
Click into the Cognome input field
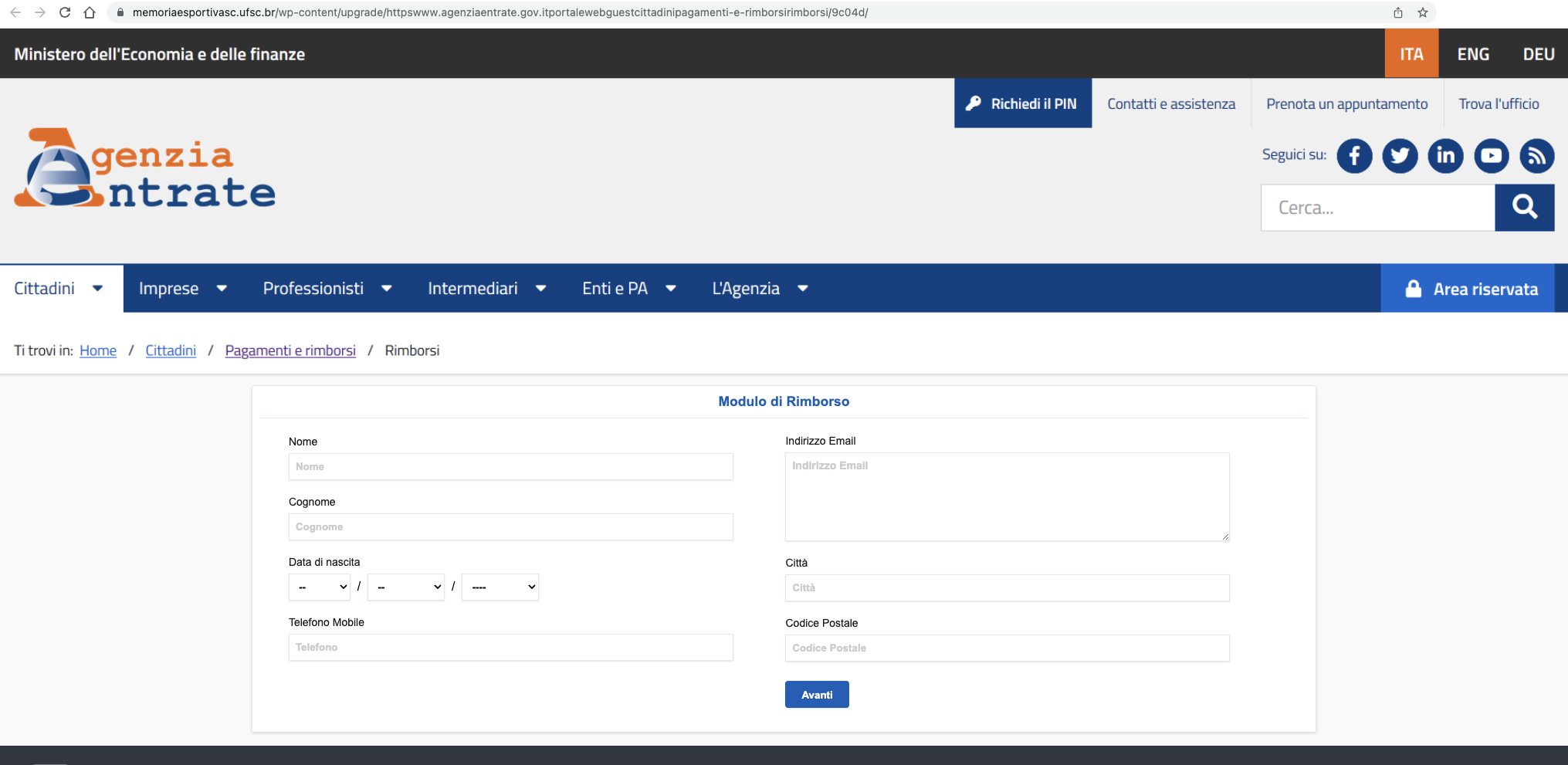point(510,527)
